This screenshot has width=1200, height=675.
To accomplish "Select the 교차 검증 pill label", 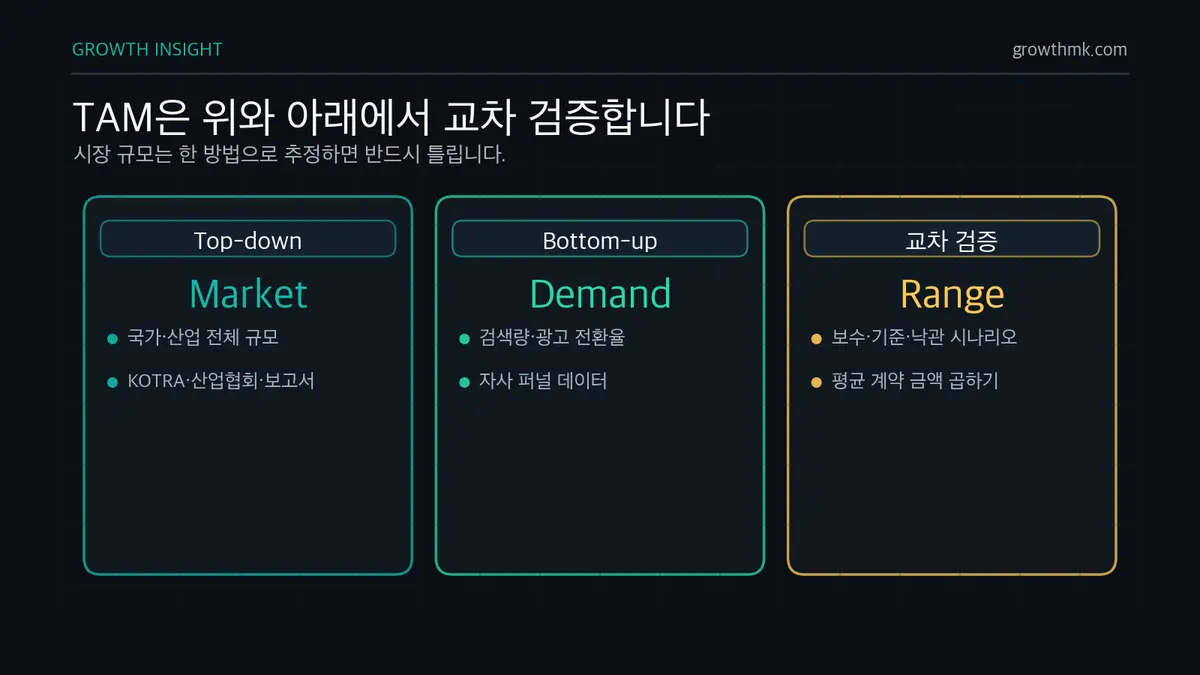I will 952,240.
